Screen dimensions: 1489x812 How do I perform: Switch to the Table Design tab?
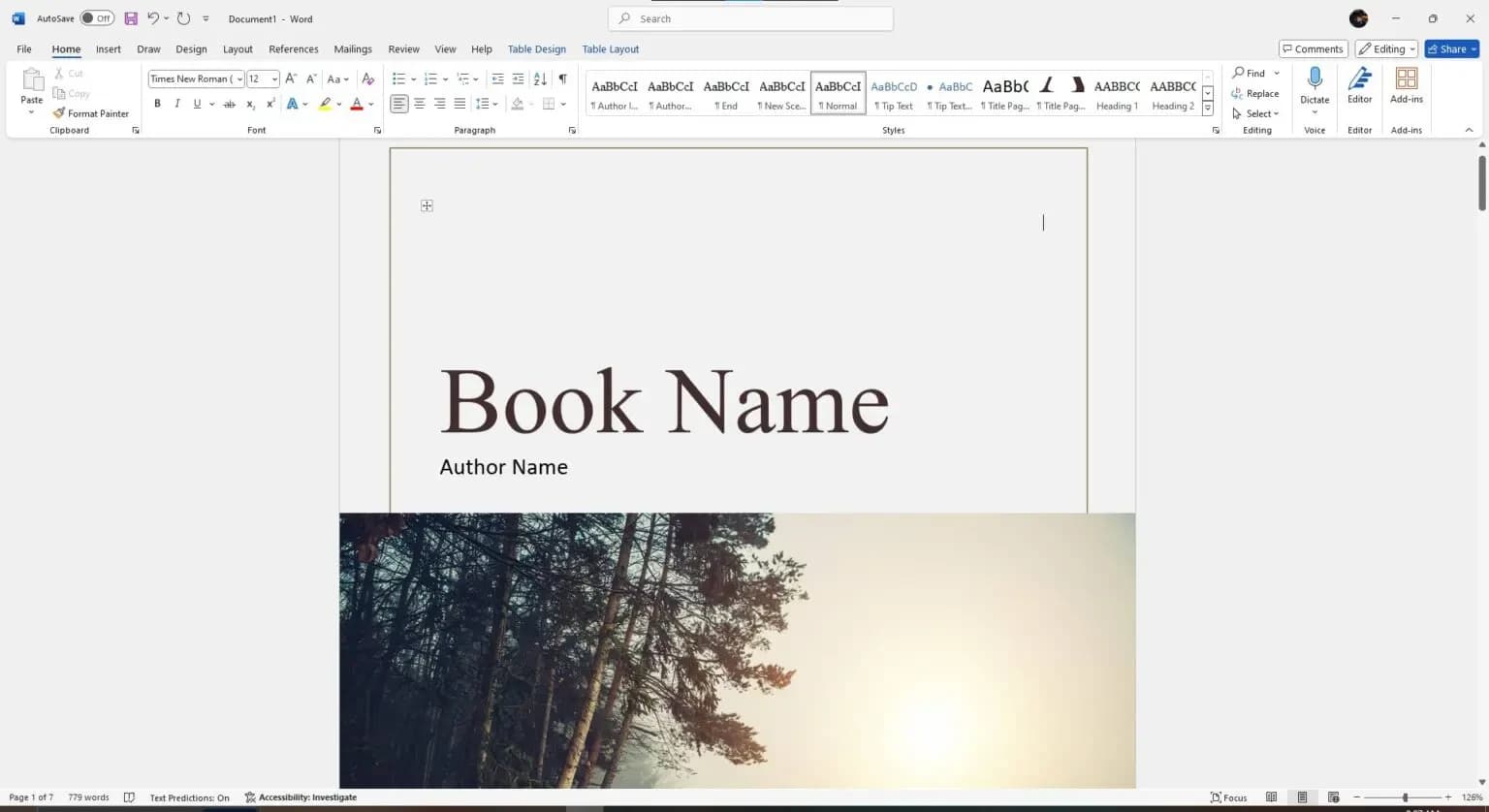coord(536,48)
